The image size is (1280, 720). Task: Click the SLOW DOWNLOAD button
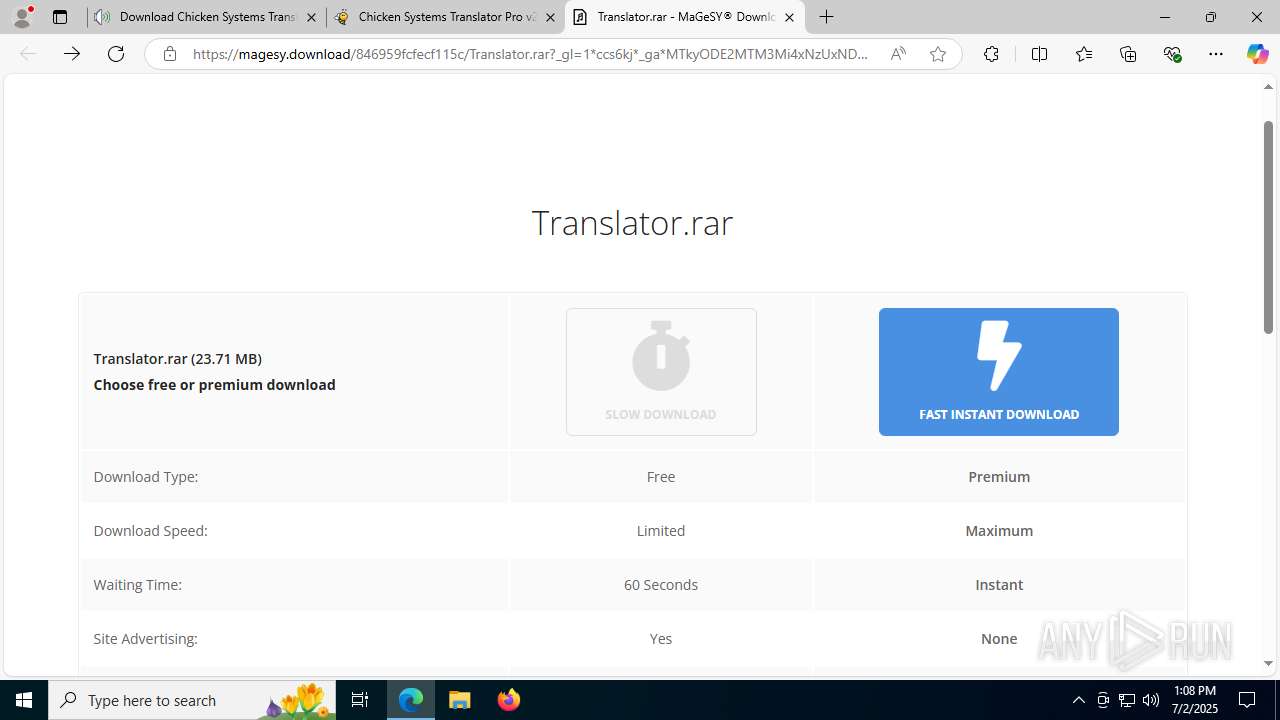coord(661,372)
